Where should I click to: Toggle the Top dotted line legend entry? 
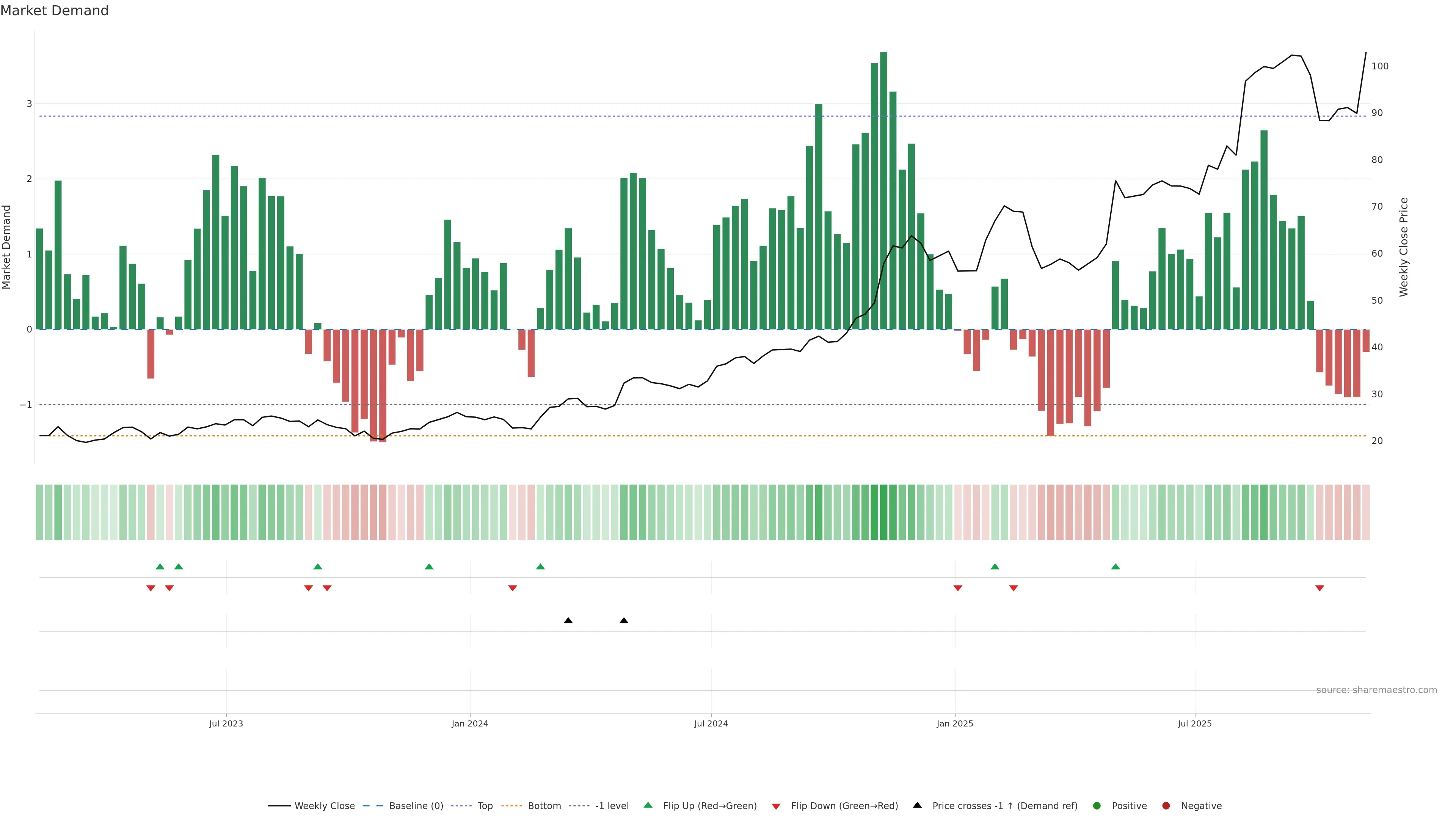point(485,806)
